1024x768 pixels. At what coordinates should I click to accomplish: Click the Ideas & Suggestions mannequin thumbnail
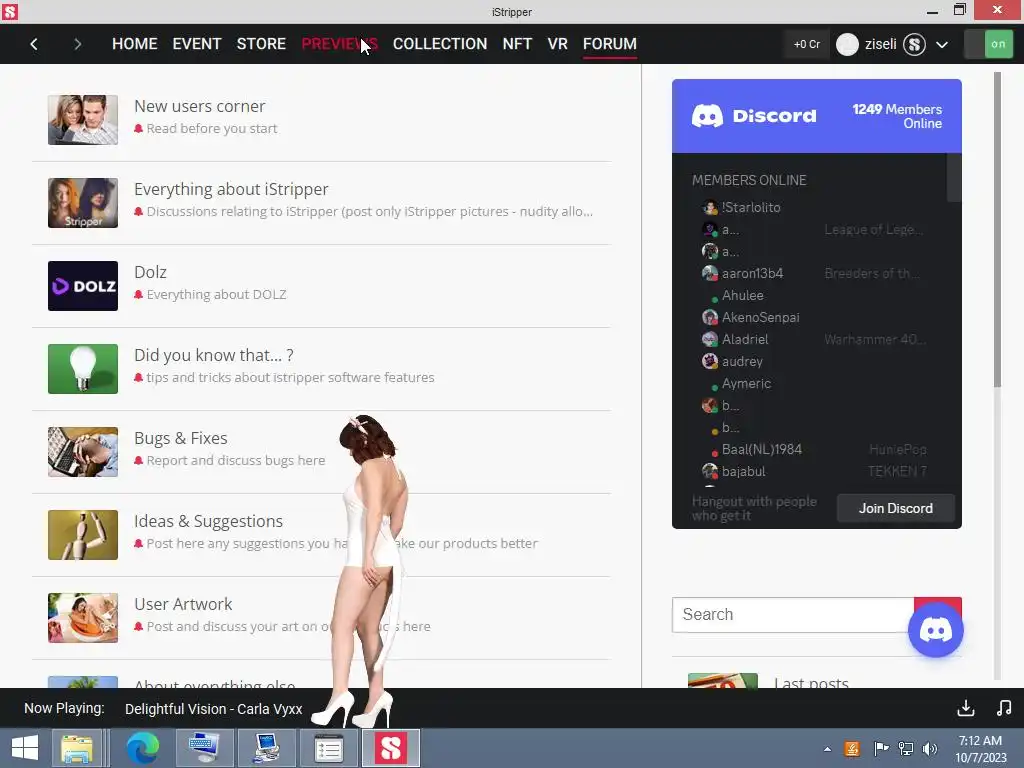83,535
